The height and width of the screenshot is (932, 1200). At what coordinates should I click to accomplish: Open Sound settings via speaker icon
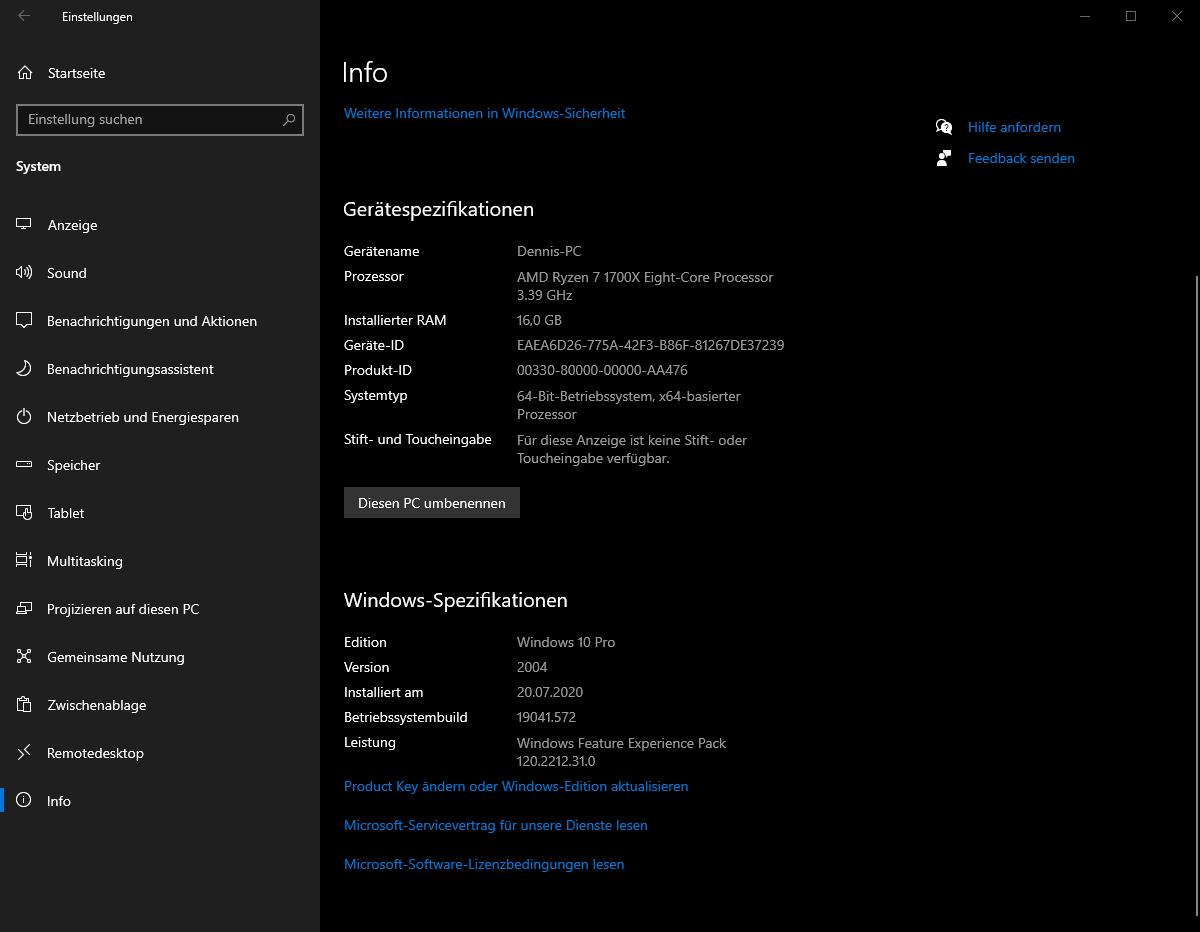[25, 273]
